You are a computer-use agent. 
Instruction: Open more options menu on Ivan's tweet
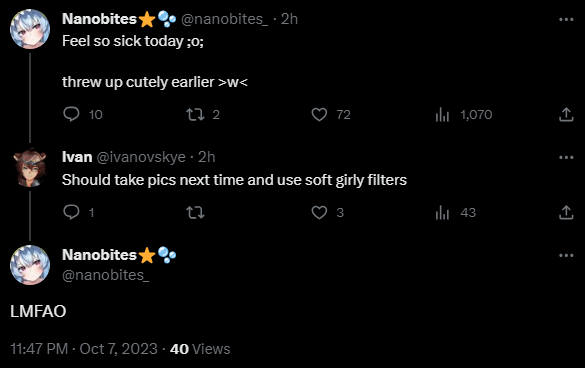566,158
